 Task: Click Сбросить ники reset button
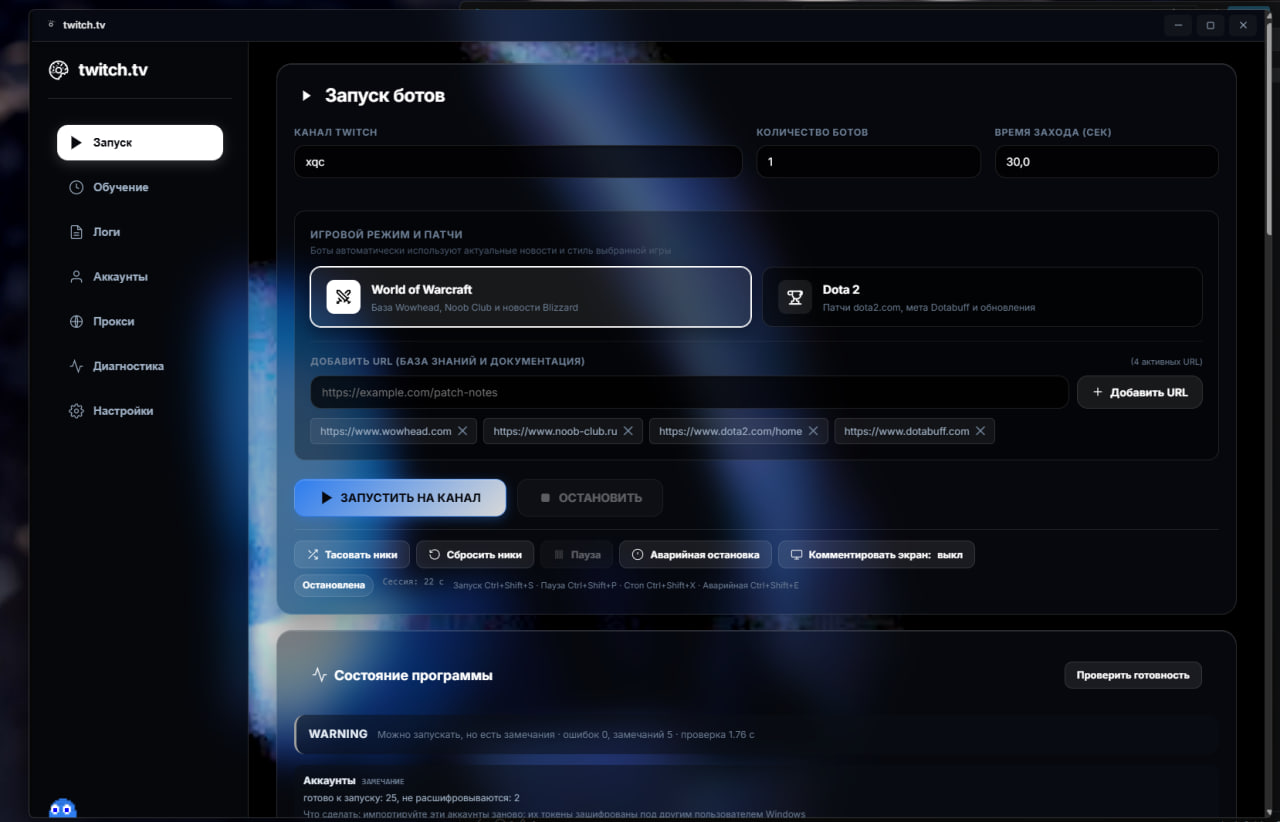(475, 554)
